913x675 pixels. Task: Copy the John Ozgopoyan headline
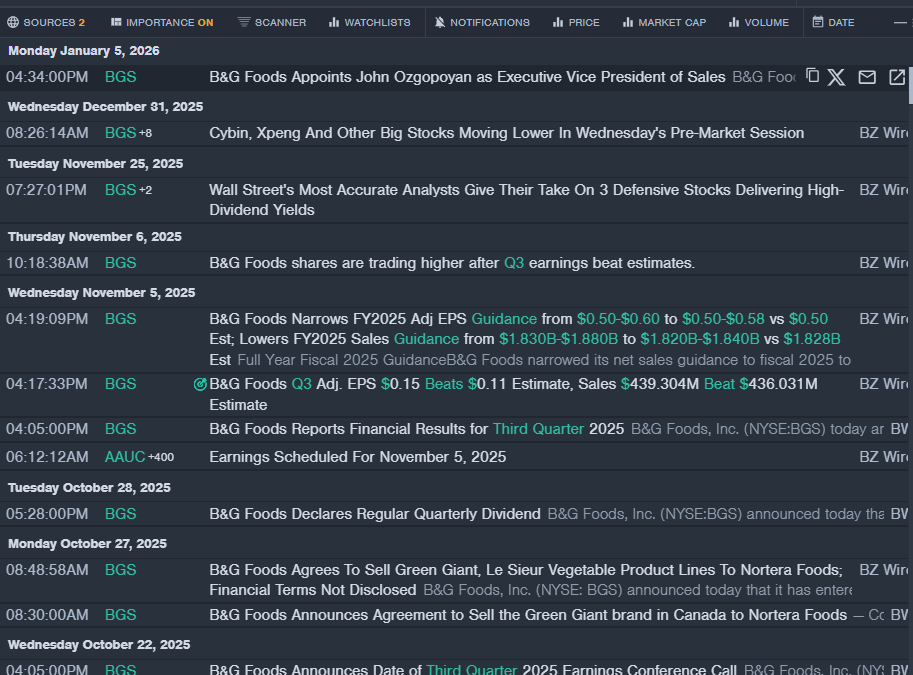813,77
